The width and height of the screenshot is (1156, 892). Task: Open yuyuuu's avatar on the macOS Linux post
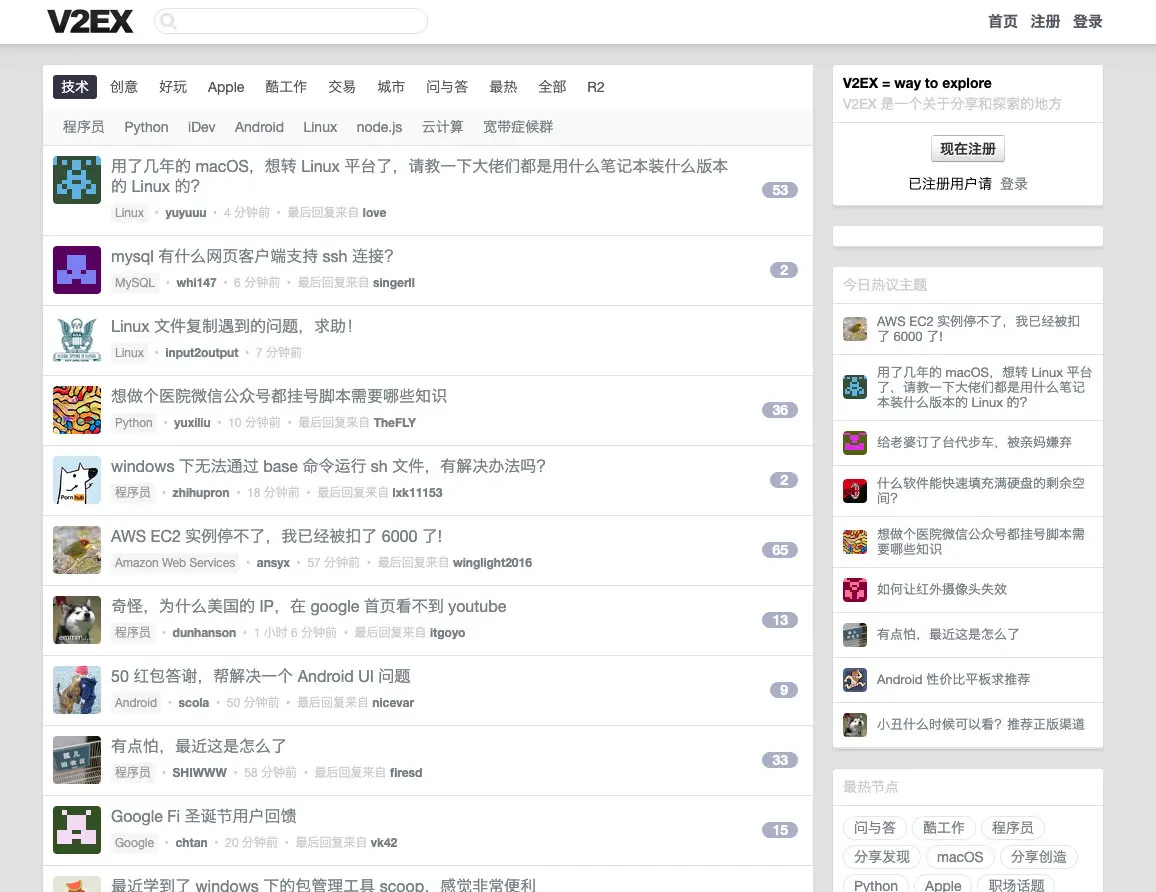(77, 180)
